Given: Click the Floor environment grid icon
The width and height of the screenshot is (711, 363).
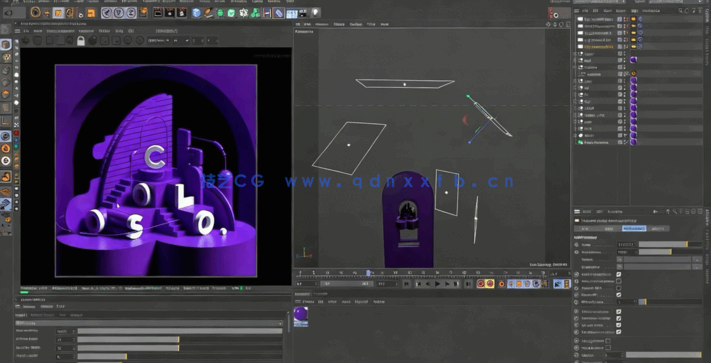Looking at the screenshot, I should (x=292, y=13).
